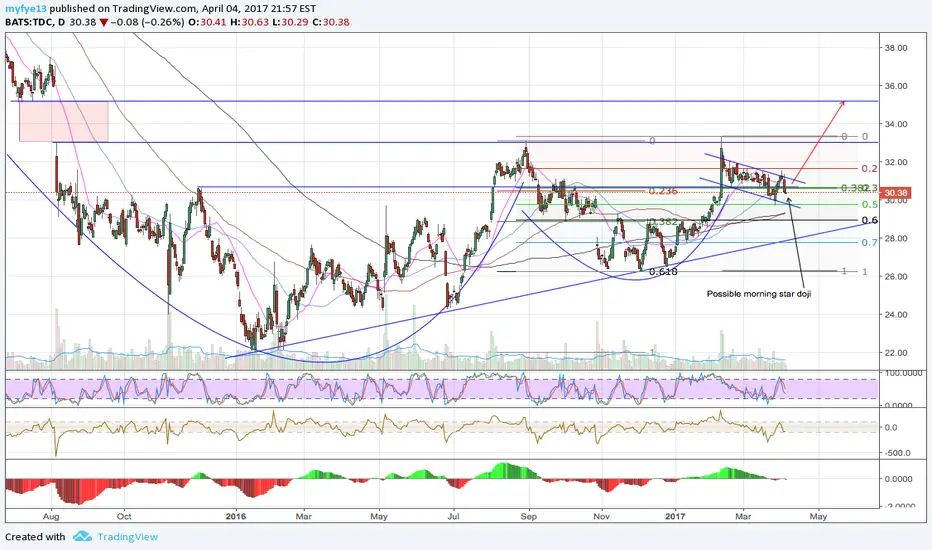Click the Nov date axis label
932x550 pixels.
point(602,516)
